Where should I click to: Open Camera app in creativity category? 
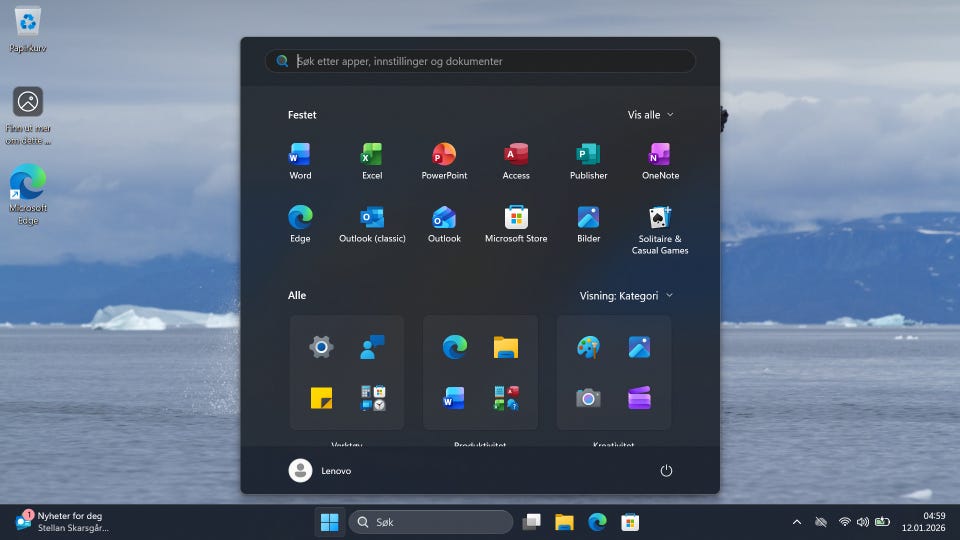588,398
